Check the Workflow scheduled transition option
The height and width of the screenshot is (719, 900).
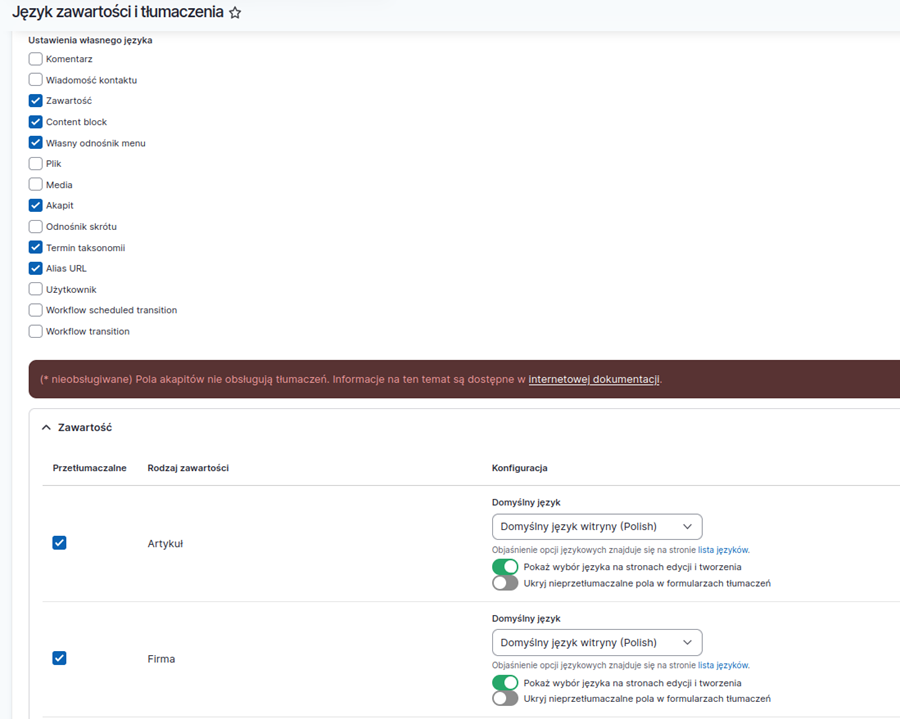pyautogui.click(x=36, y=311)
